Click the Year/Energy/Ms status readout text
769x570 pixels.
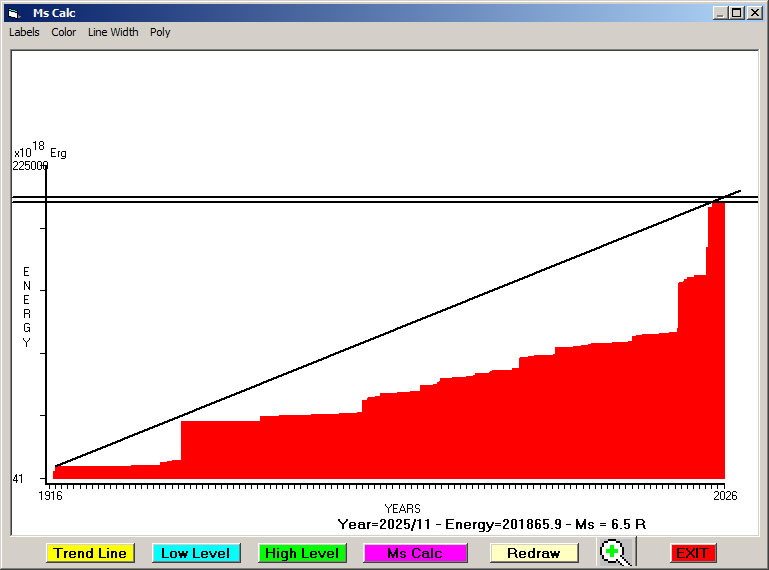click(492, 524)
